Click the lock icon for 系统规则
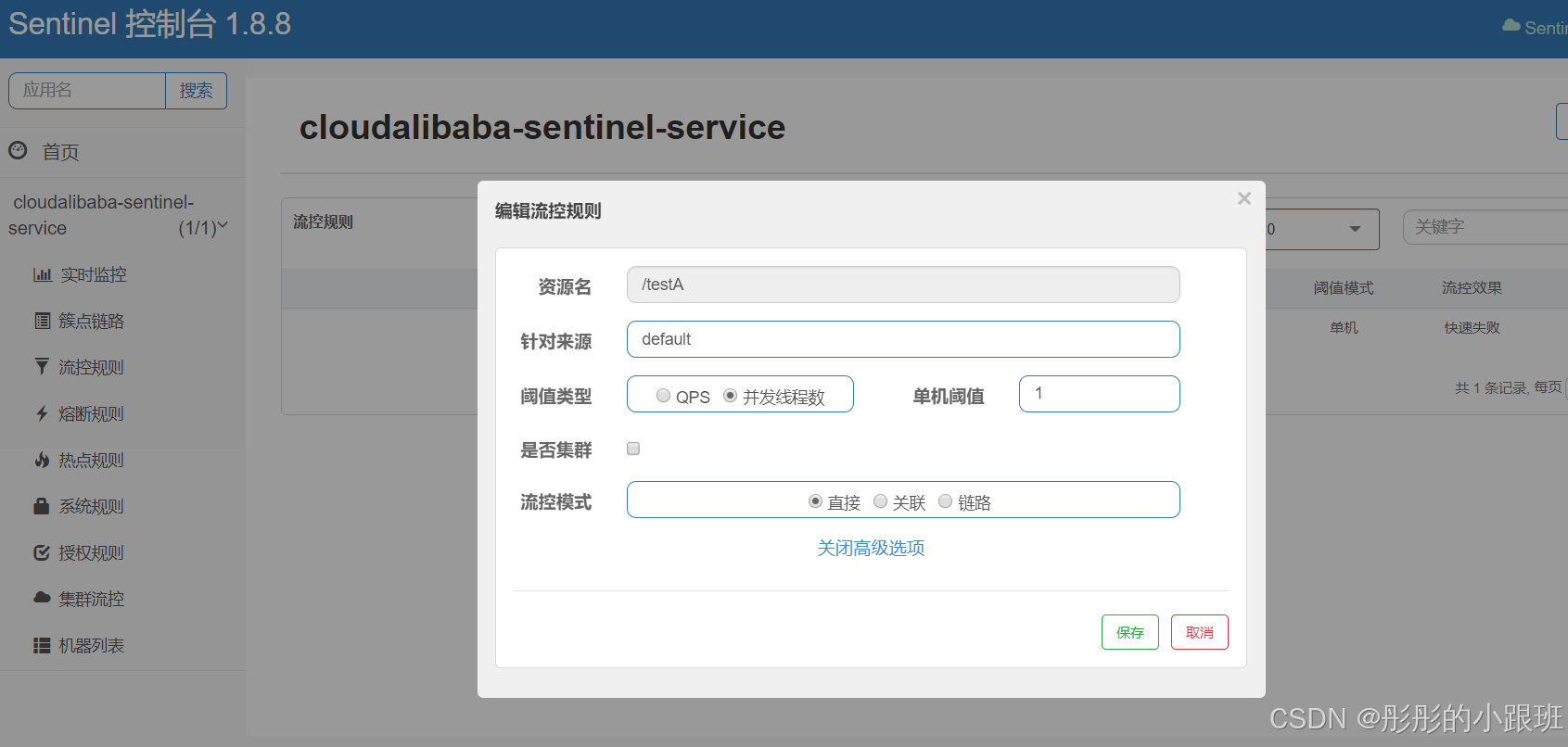 pyautogui.click(x=42, y=506)
